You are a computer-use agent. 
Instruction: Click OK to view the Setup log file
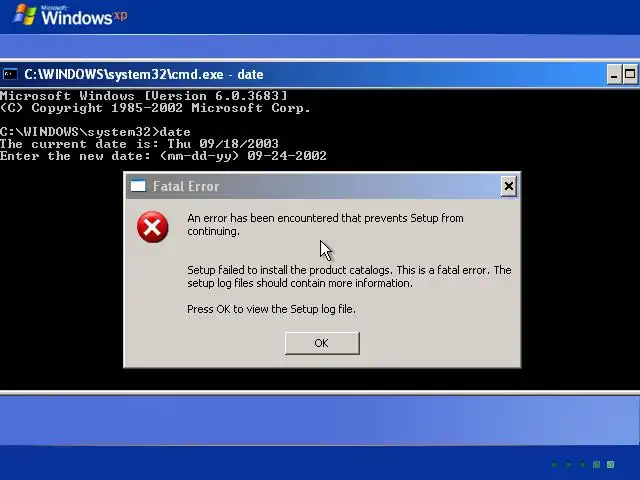point(322,343)
